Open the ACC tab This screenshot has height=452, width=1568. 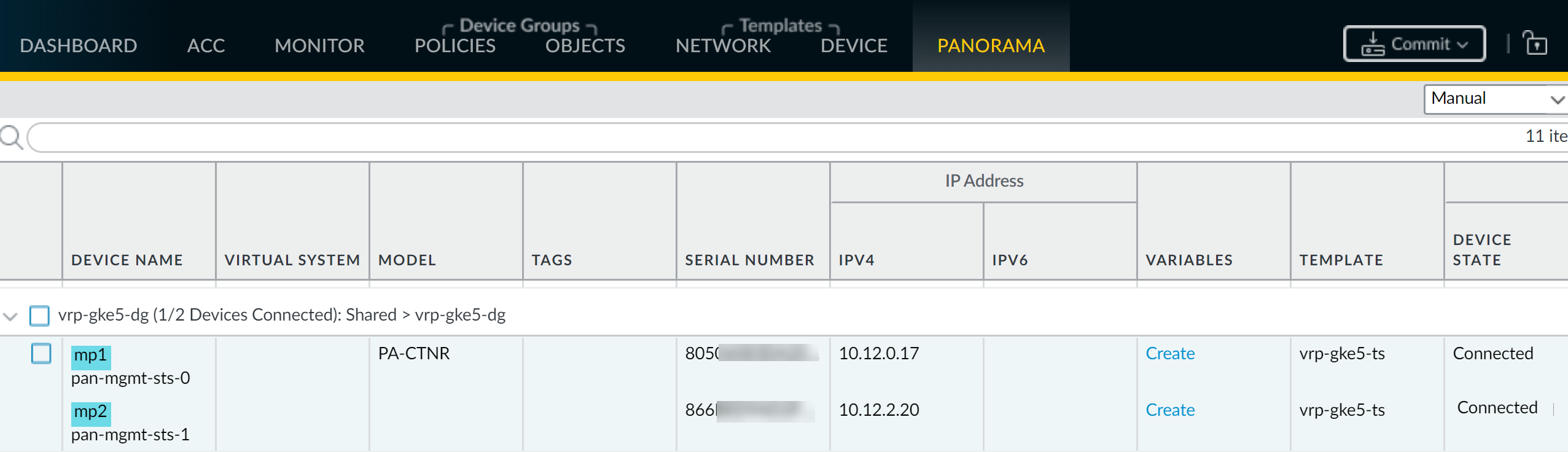tap(206, 45)
